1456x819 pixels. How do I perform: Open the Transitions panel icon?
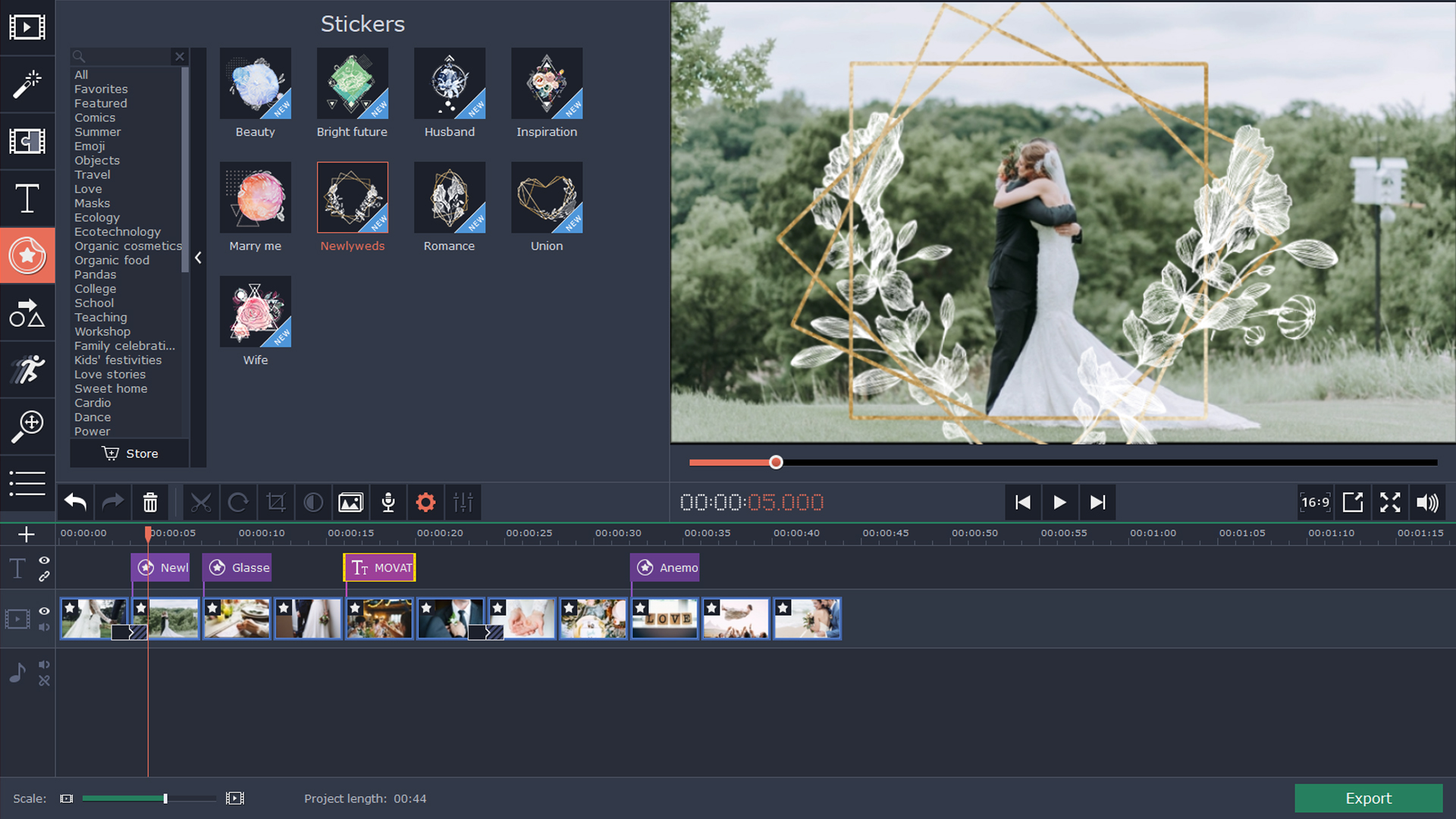(28, 141)
